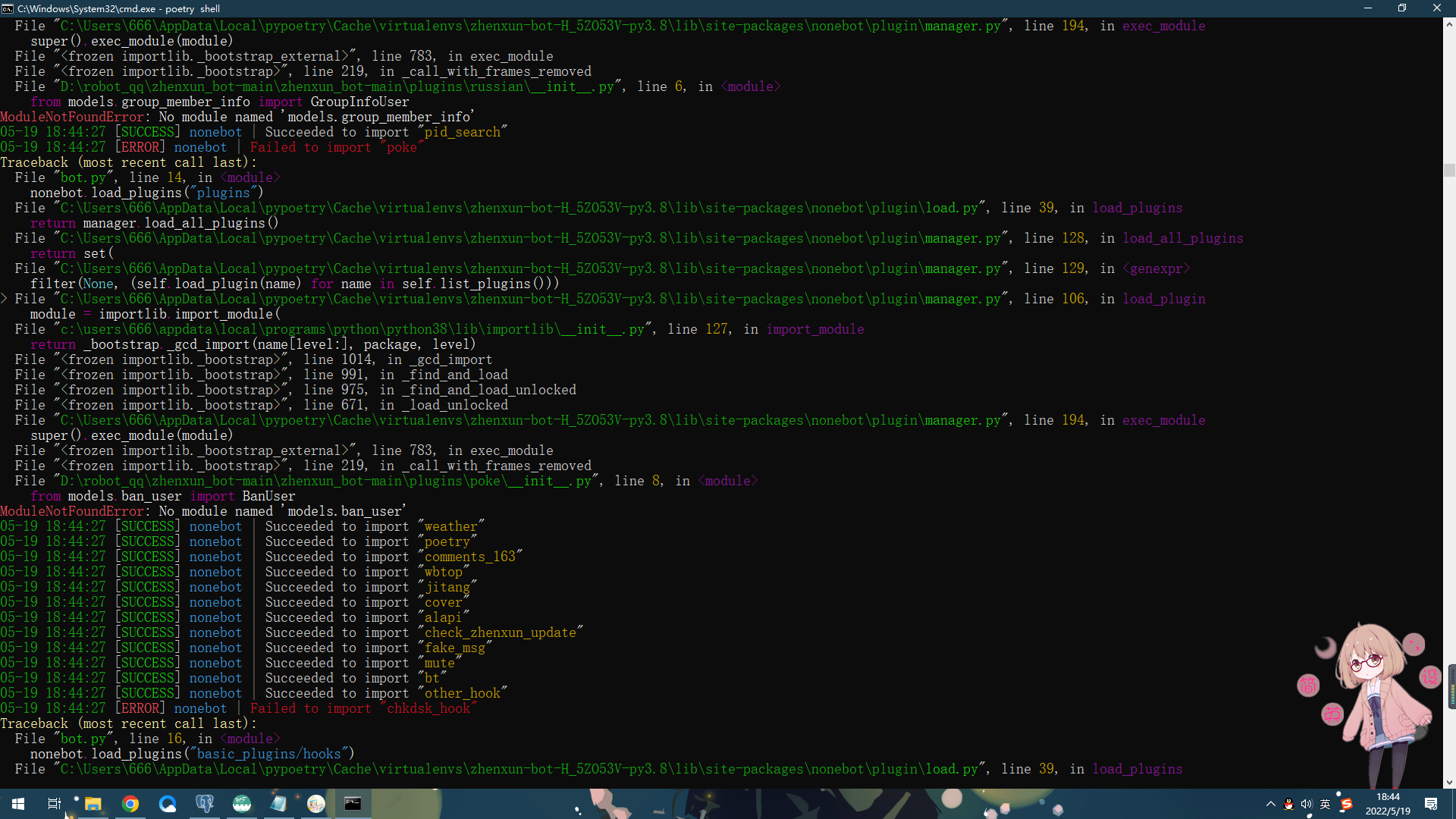This screenshot has width=1456, height=819.
Task: Click the console vertical scrollbar thumb
Action: pos(1449,171)
